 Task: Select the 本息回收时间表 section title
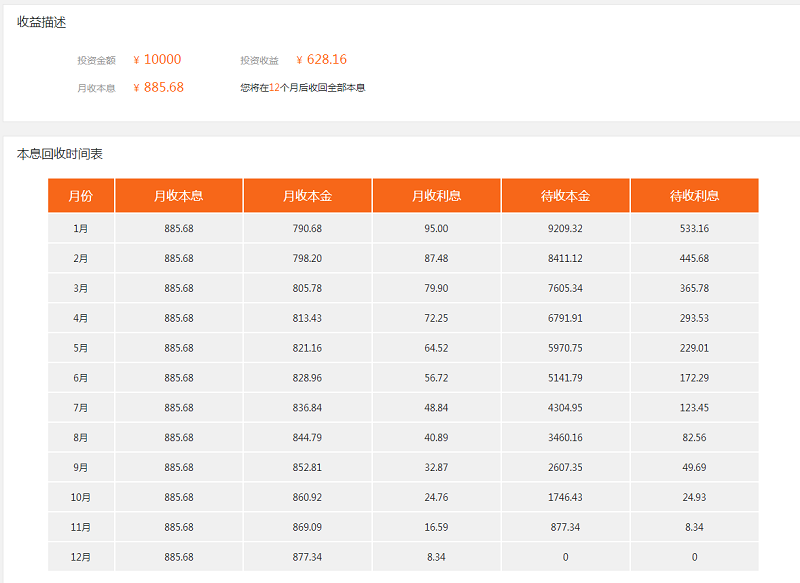coord(60,154)
